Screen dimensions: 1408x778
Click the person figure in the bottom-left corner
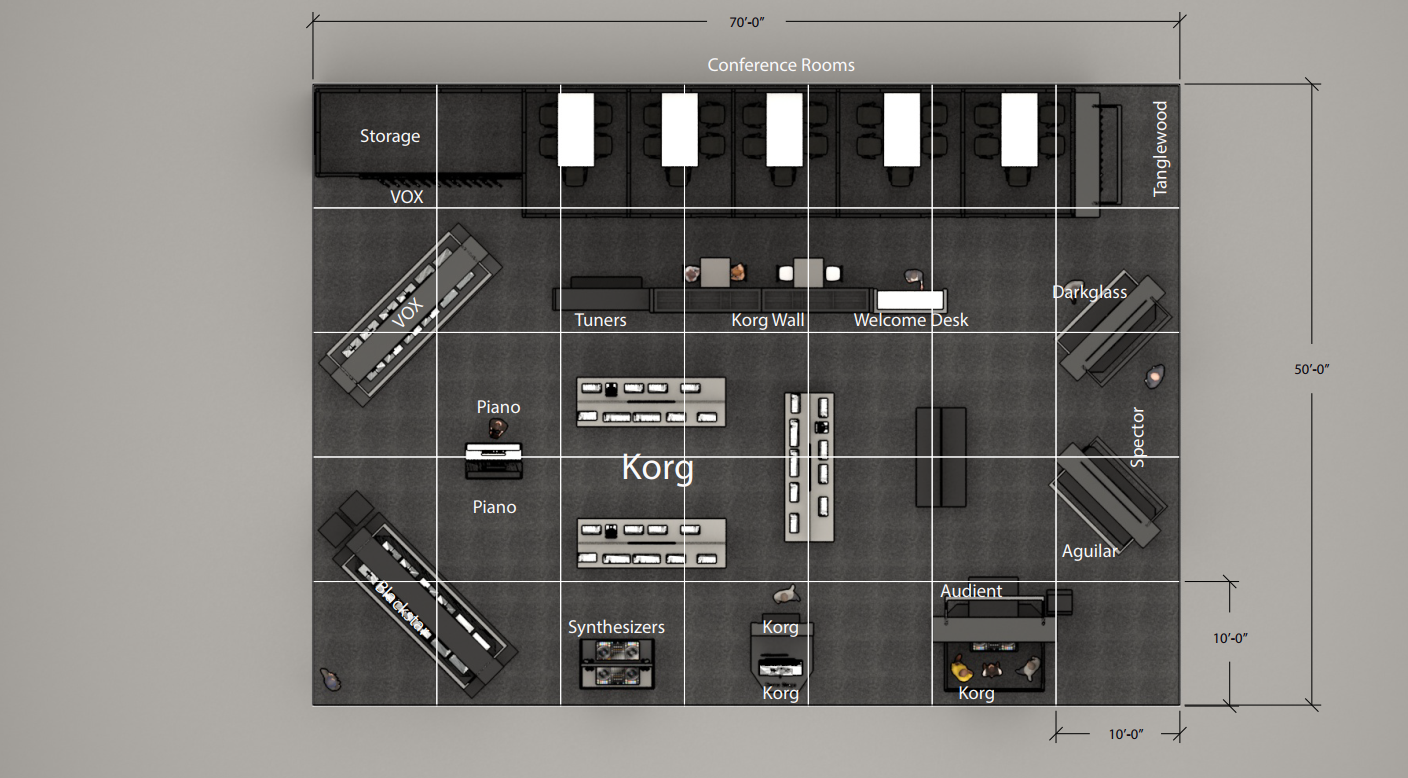pos(330,680)
